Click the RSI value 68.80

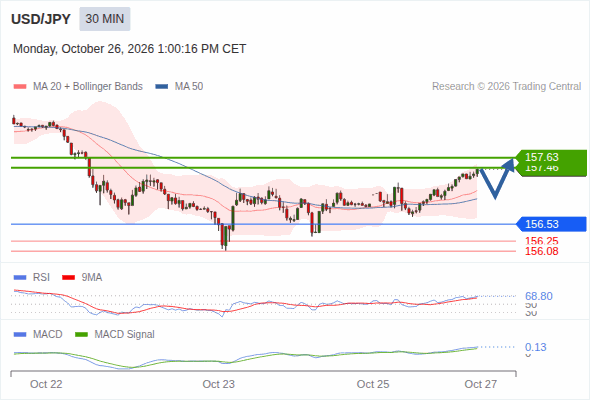[x=539, y=296]
